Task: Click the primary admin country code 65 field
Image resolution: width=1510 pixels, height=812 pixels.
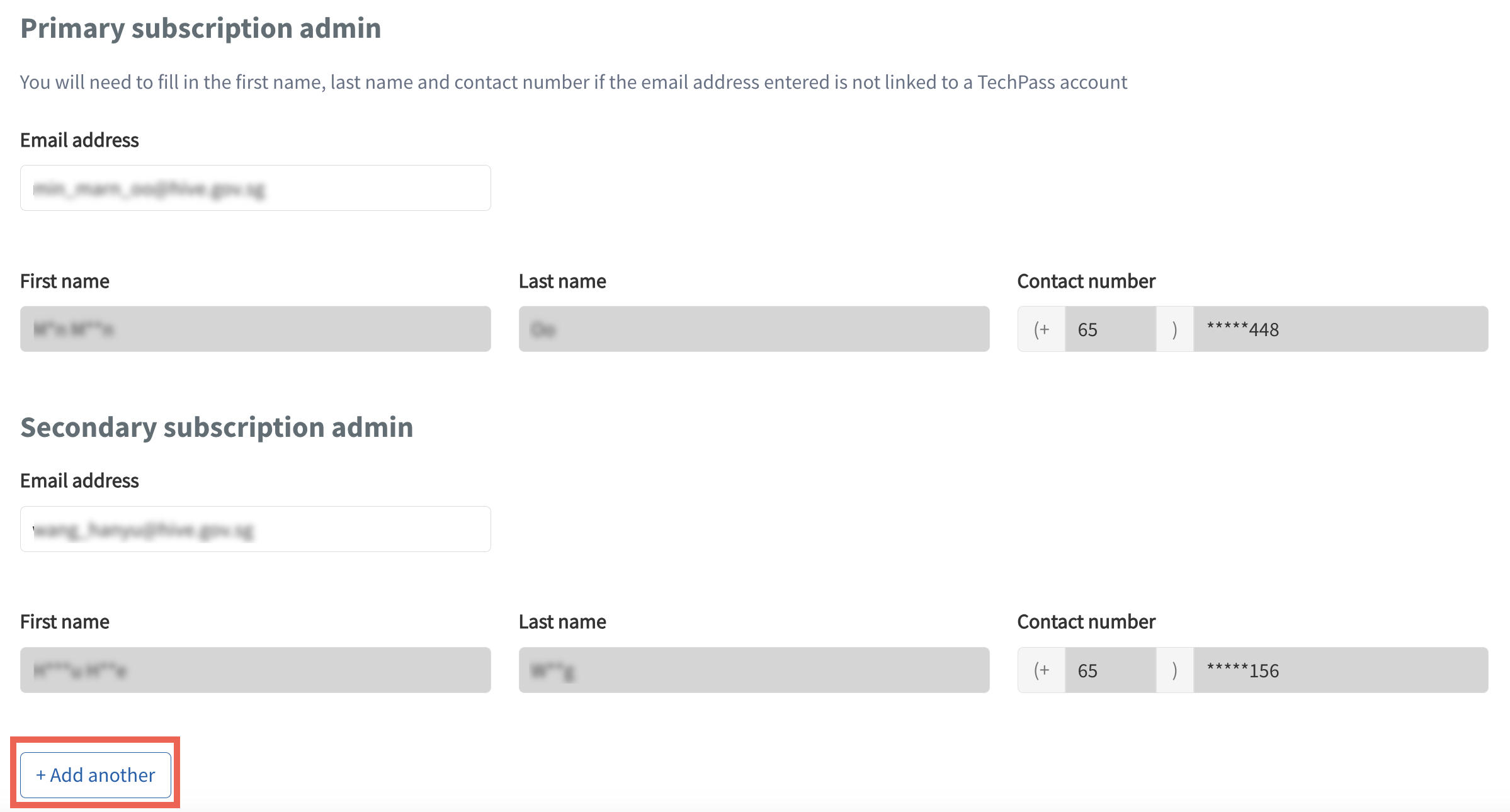Action: coord(1110,329)
